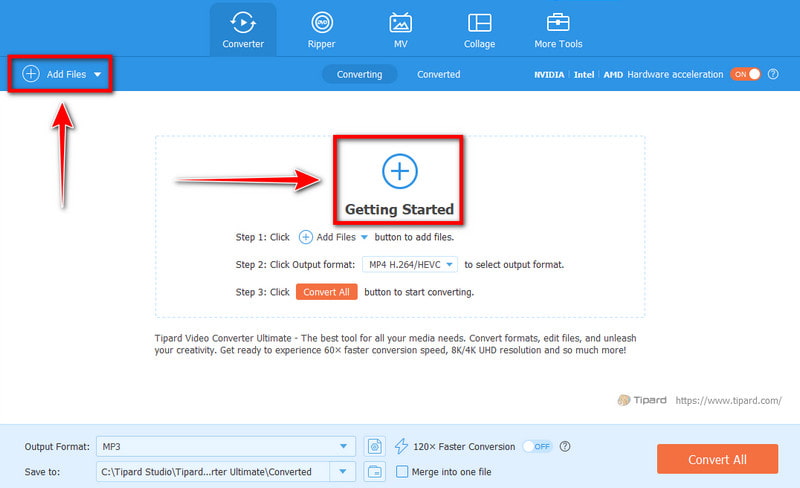Open the https://www.tipard.com/ link
Image resolution: width=800 pixels, height=488 pixels.
click(x=728, y=400)
